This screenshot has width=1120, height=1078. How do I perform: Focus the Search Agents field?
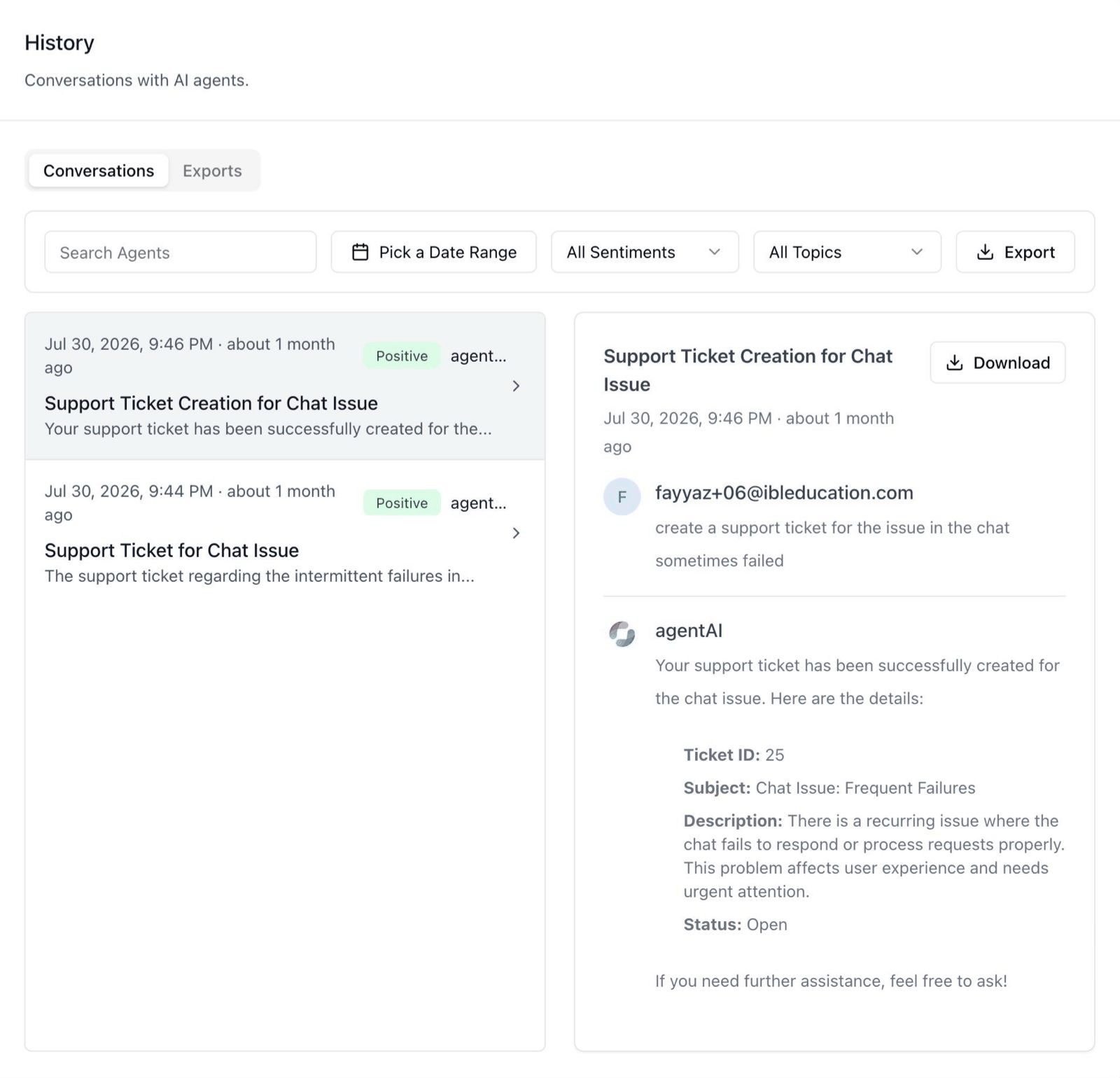coord(181,252)
